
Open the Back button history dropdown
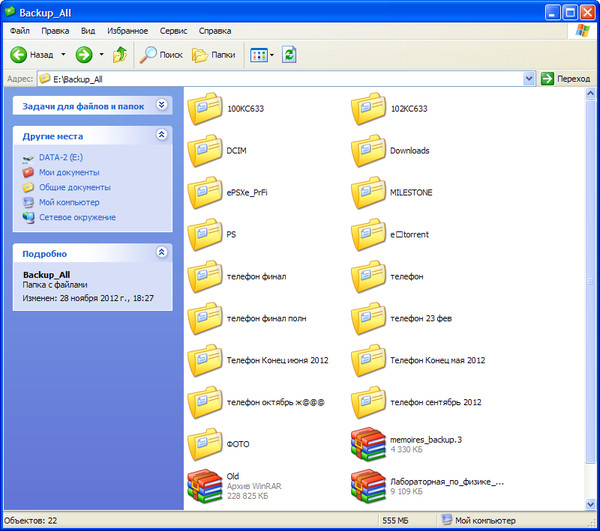point(63,54)
